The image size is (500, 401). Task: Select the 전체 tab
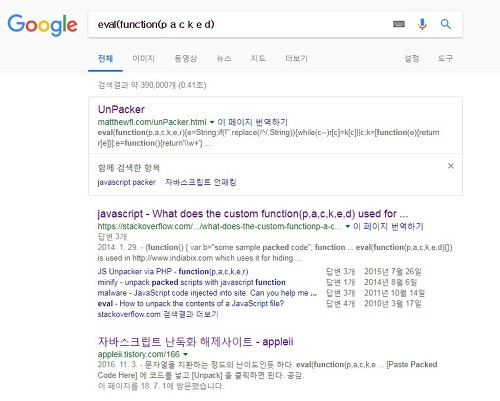[105, 59]
